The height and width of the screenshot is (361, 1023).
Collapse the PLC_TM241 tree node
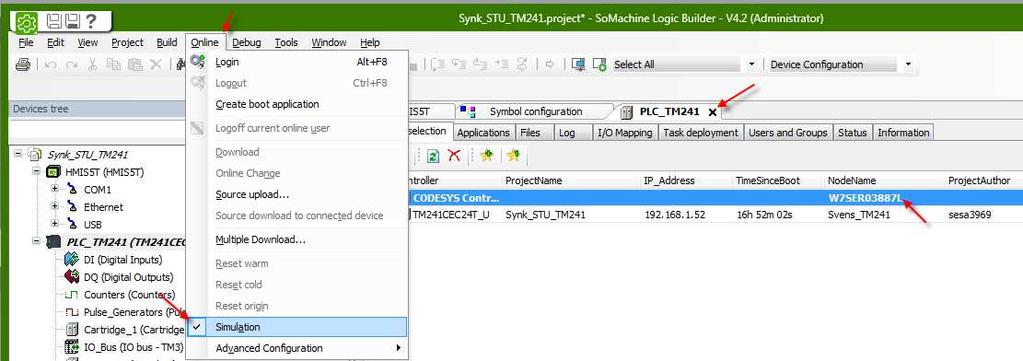tap(36, 242)
